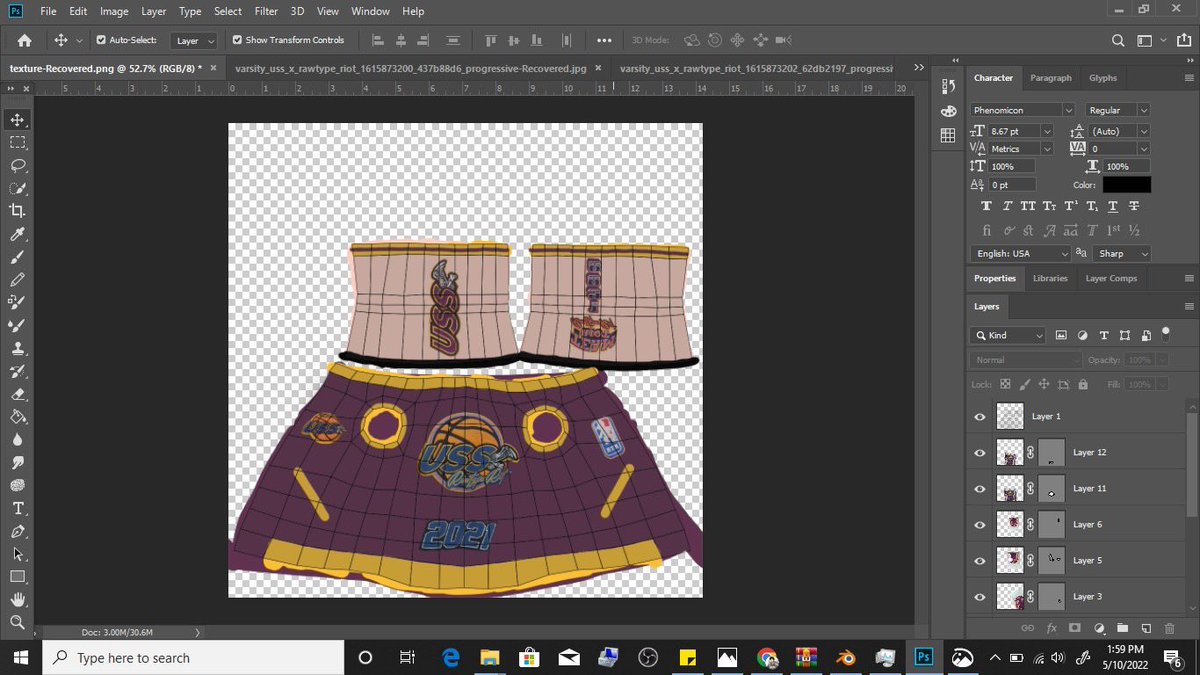Image resolution: width=1200 pixels, height=675 pixels.
Task: Select the Clone Stamp tool
Action: 17,349
